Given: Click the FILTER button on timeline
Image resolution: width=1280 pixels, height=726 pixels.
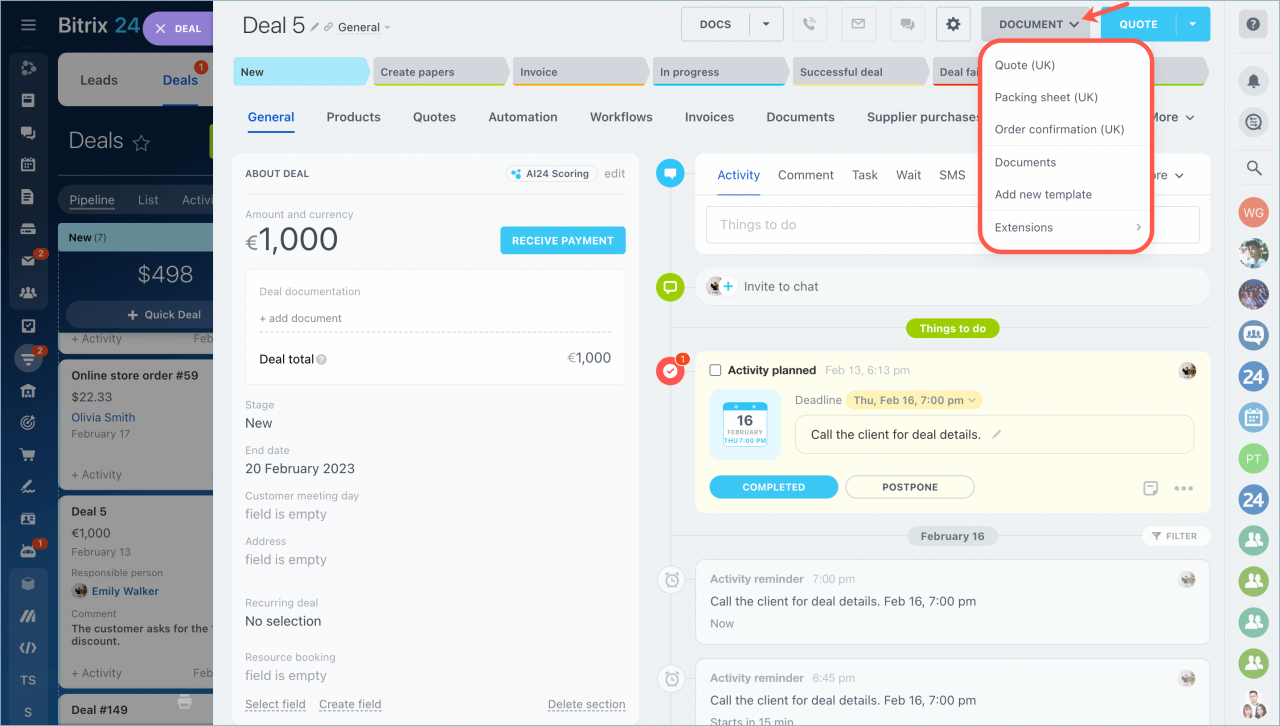Looking at the screenshot, I should 1174,536.
